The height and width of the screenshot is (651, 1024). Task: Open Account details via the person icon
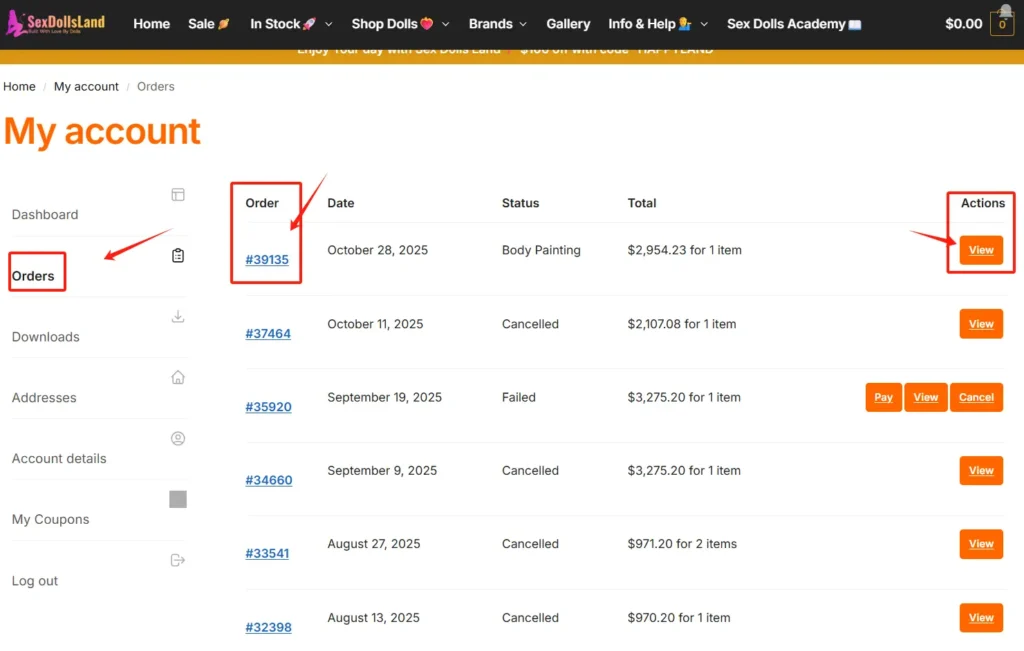point(178,438)
